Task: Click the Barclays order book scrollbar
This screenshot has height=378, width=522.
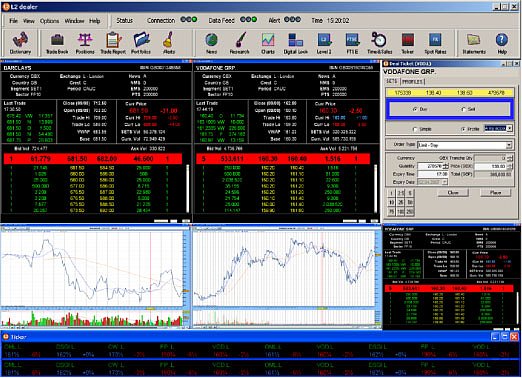Action: coord(187,188)
